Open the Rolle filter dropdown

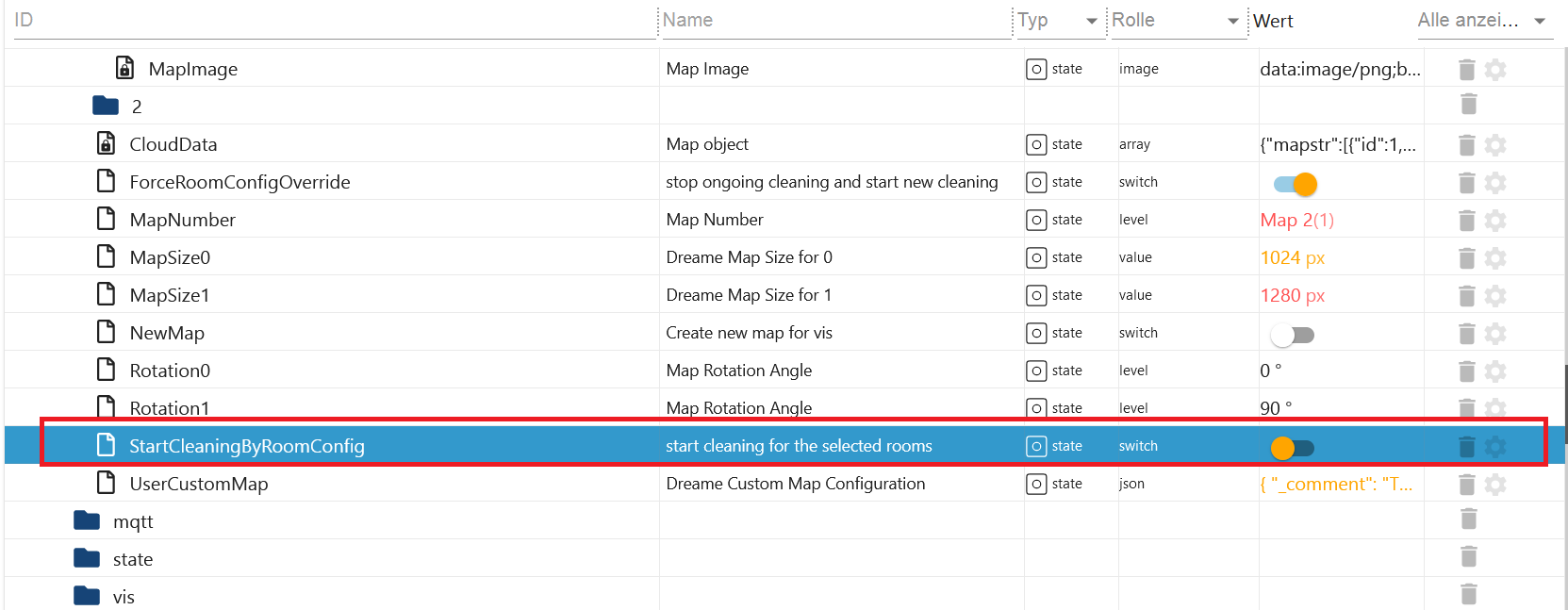click(x=1232, y=21)
